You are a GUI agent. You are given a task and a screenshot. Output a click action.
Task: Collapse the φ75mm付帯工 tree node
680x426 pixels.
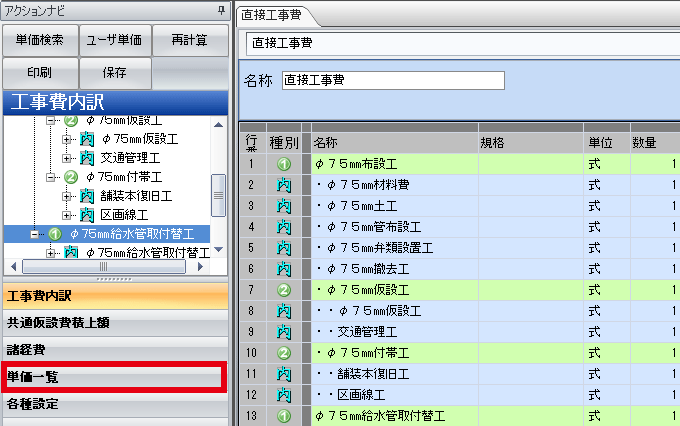click(50, 177)
